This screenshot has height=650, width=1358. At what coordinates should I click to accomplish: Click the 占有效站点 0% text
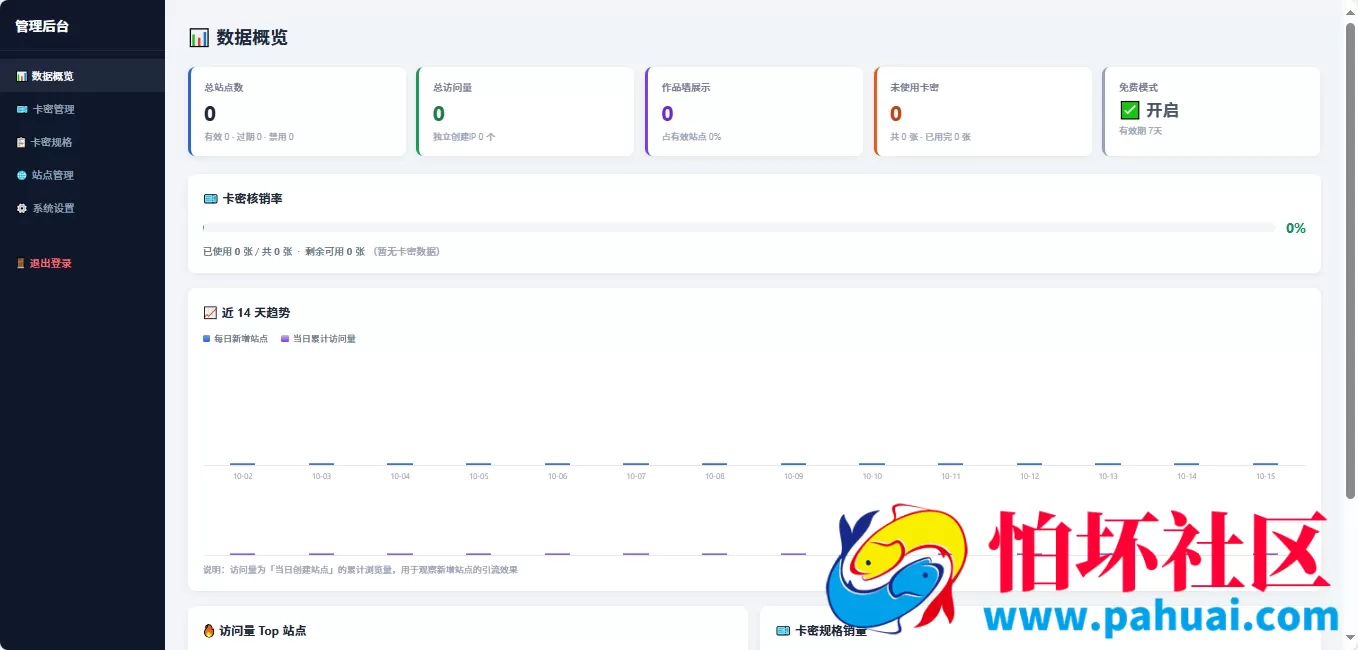coord(692,137)
